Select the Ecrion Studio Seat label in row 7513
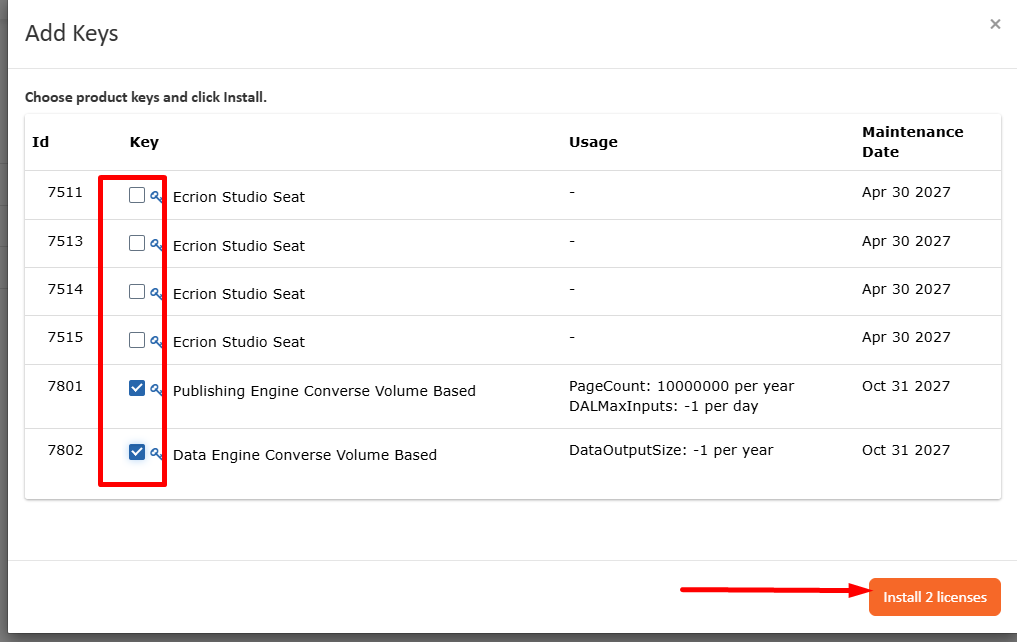Viewport: 1017px width, 642px height. [x=239, y=246]
